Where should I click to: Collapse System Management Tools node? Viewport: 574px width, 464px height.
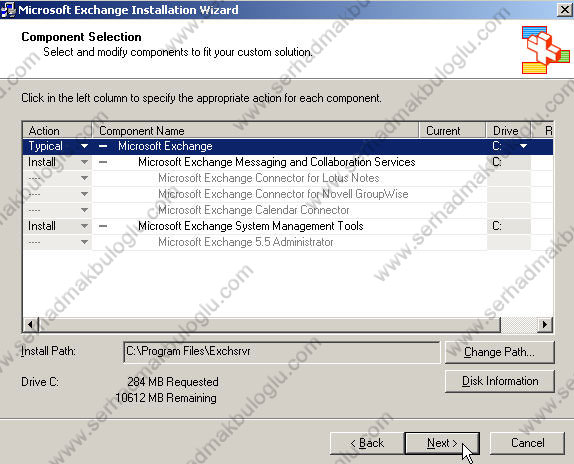pos(103,226)
